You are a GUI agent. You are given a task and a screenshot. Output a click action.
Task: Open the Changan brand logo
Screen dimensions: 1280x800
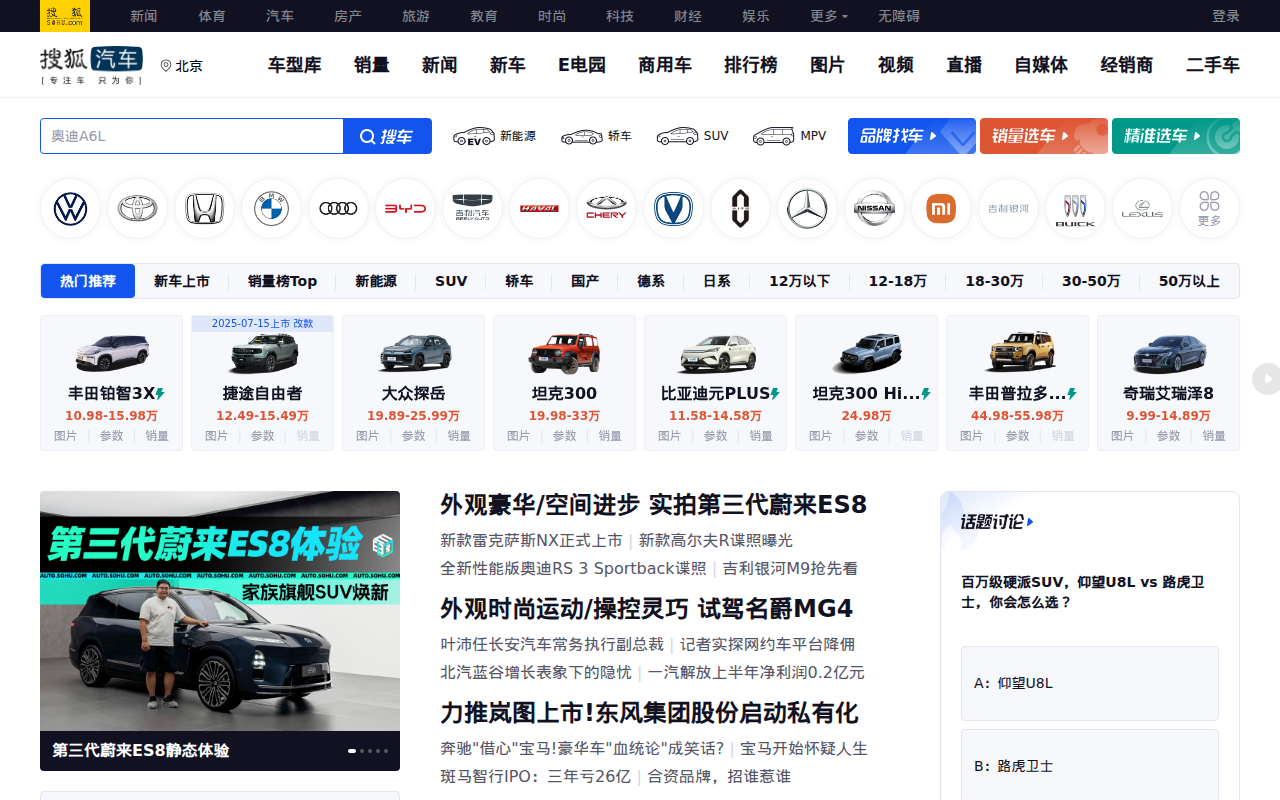pyautogui.click(x=674, y=209)
